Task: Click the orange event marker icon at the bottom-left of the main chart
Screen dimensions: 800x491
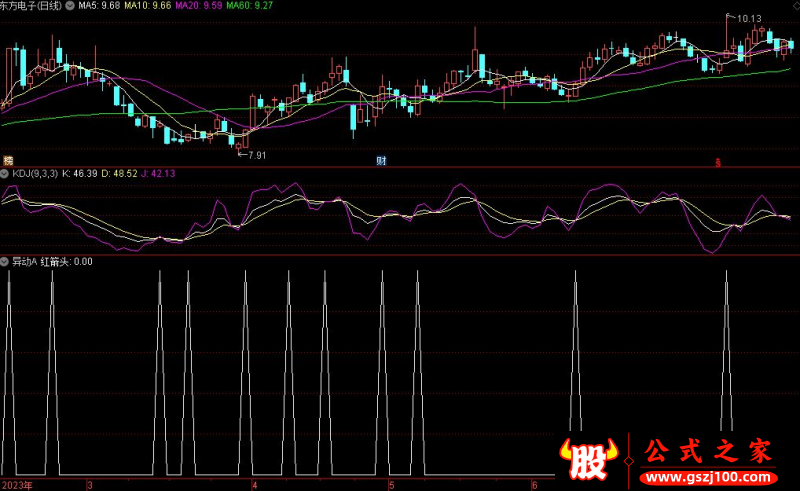Action: (8, 160)
